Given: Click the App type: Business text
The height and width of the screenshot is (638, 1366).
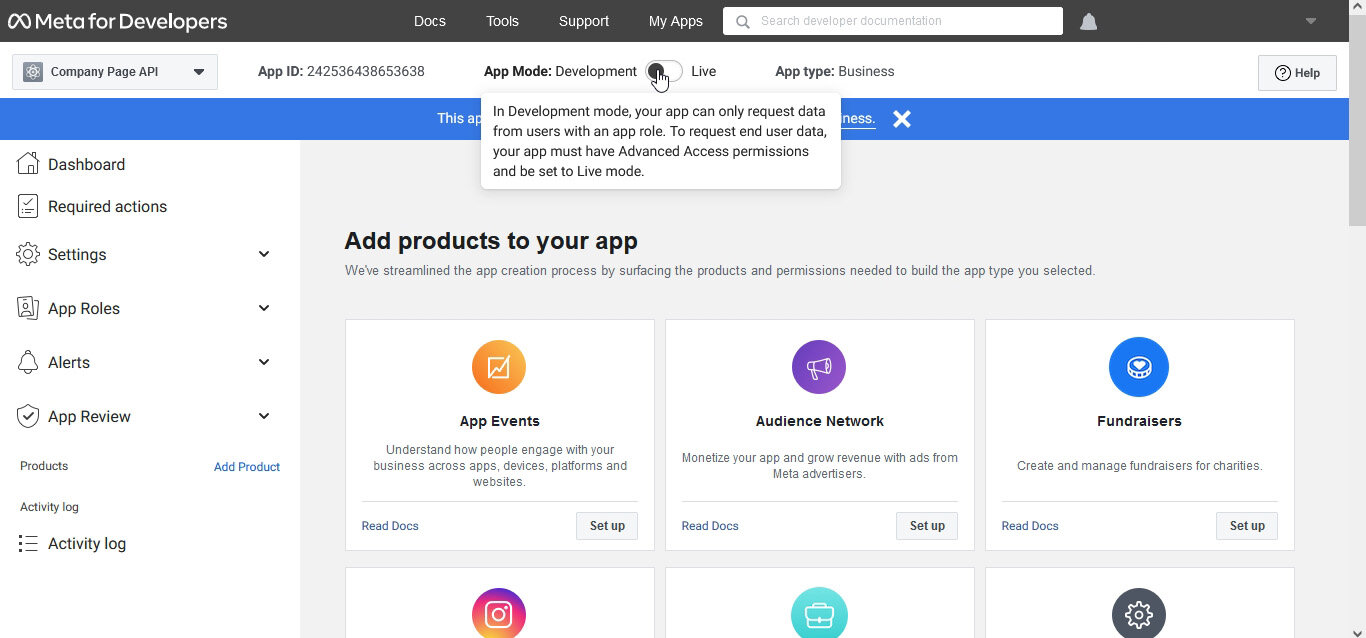Looking at the screenshot, I should click(x=835, y=72).
